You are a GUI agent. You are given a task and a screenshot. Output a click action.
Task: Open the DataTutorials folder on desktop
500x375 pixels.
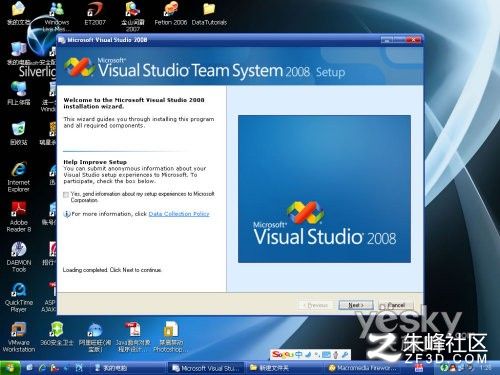coord(209,13)
